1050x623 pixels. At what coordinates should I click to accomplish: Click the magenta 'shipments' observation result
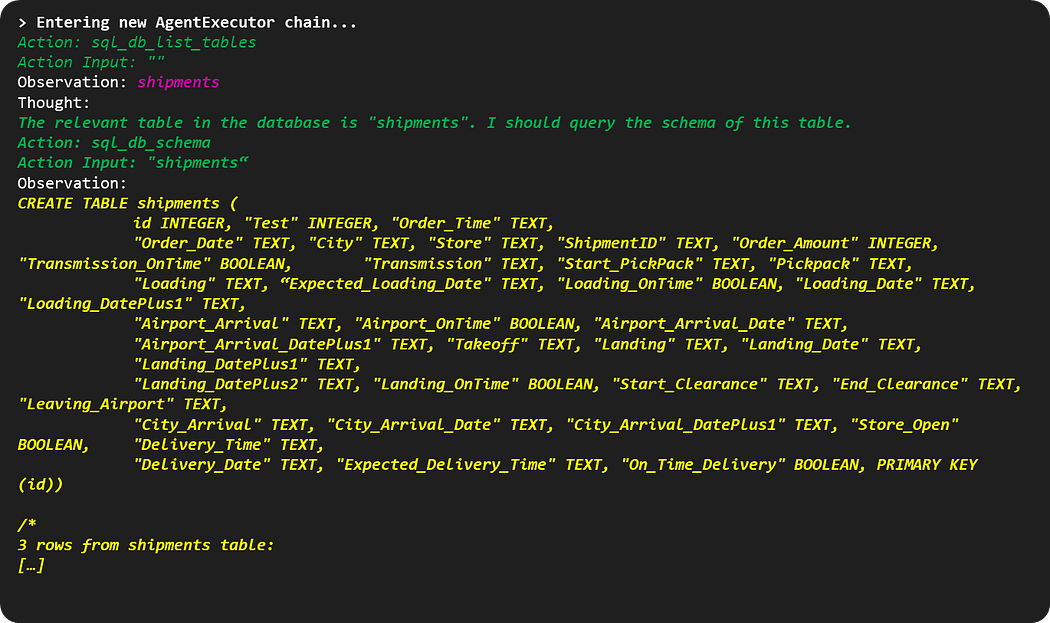tap(178, 82)
